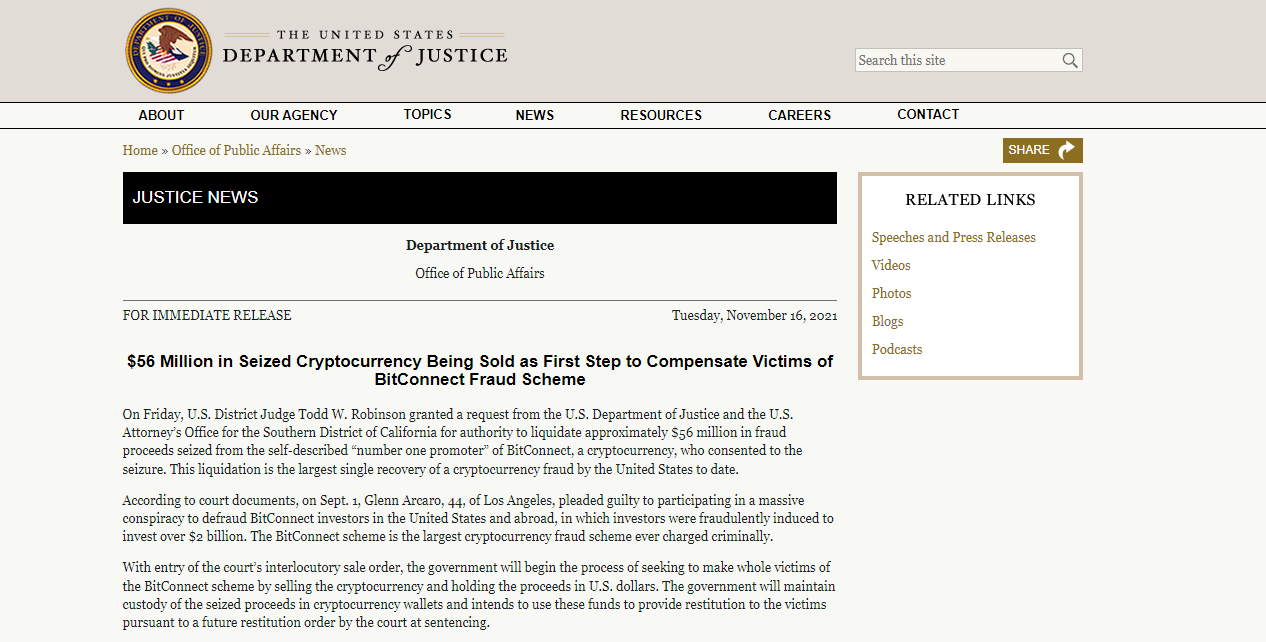Open Speeches and Press Releases link
Image resolution: width=1266 pixels, height=642 pixels.
(x=954, y=237)
